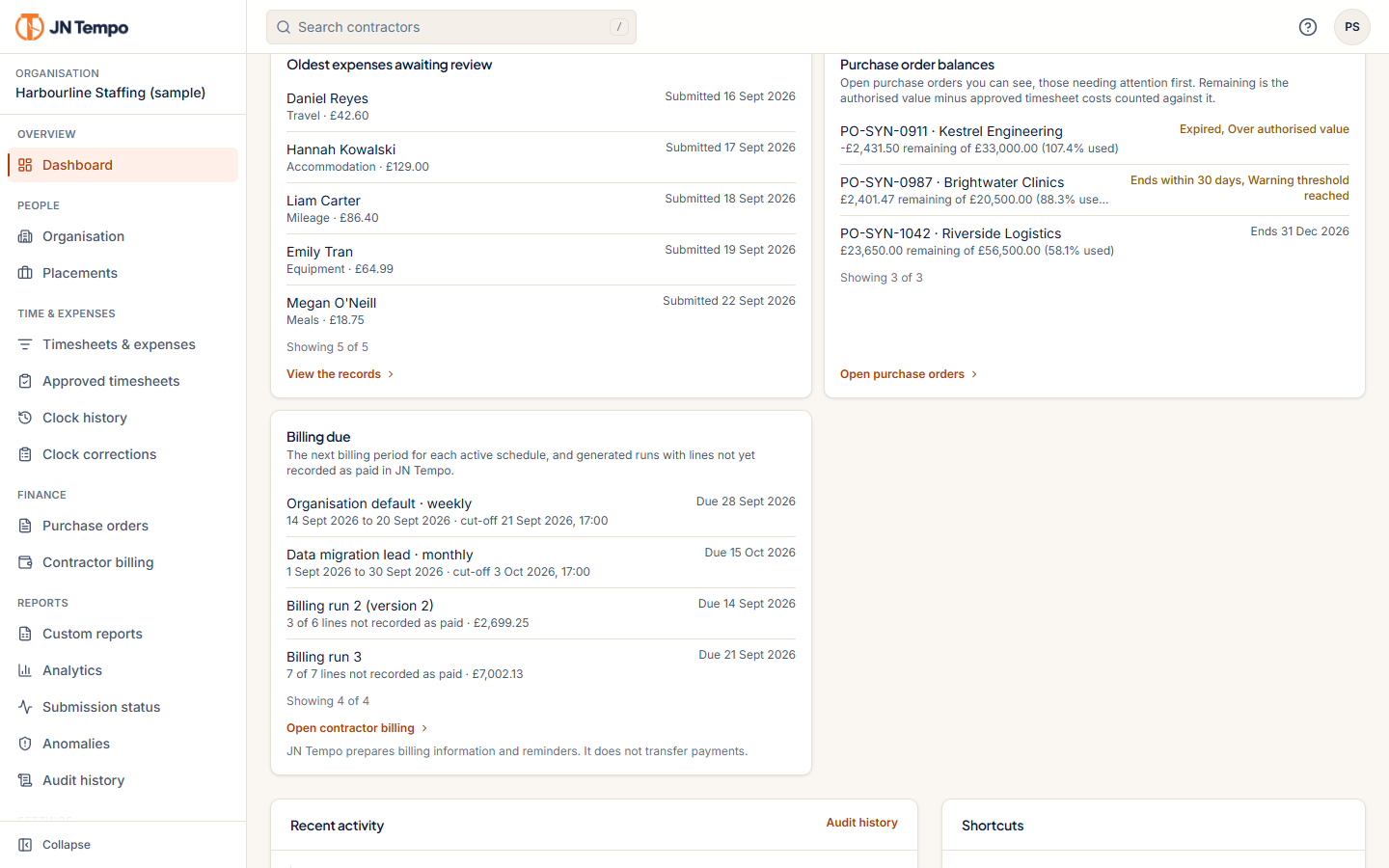The image size is (1389, 868).
Task: Select Megan O'Neill expense row
Action: click(x=541, y=311)
